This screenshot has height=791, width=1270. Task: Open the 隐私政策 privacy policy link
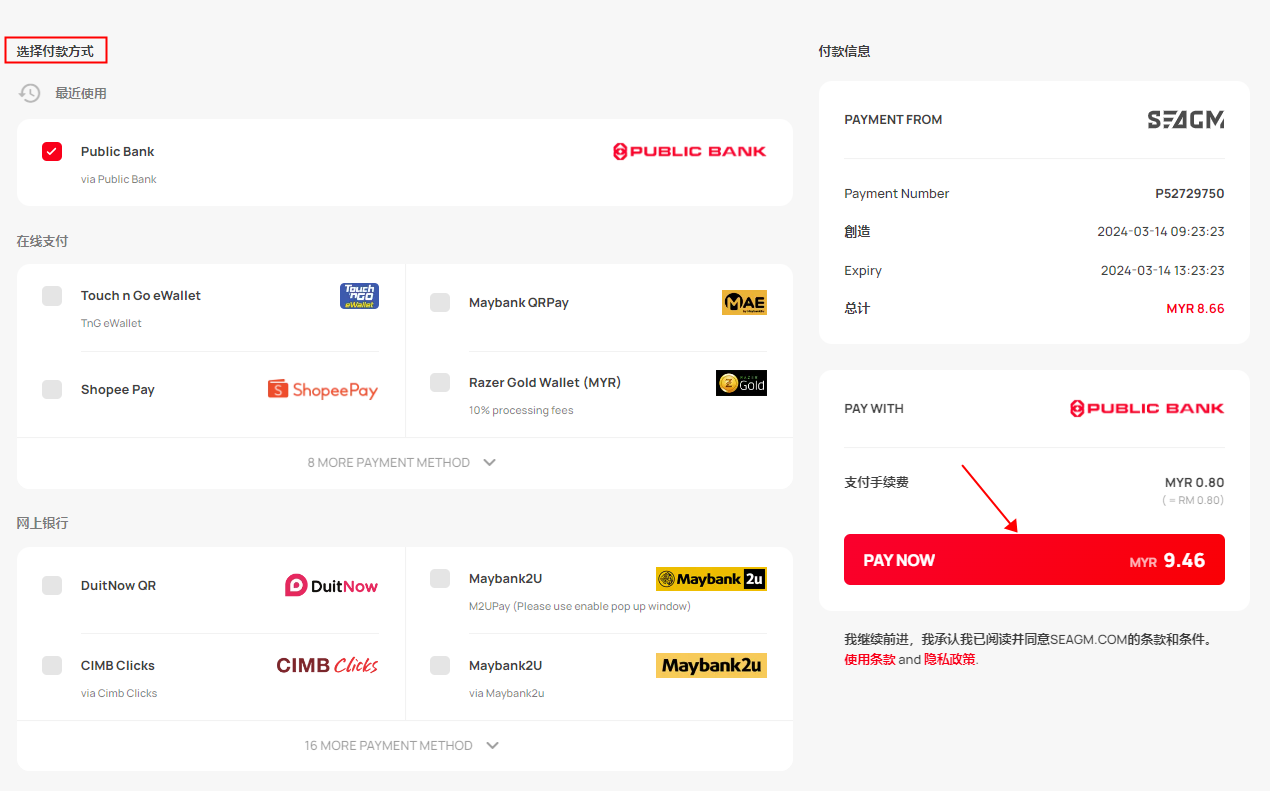click(949, 659)
